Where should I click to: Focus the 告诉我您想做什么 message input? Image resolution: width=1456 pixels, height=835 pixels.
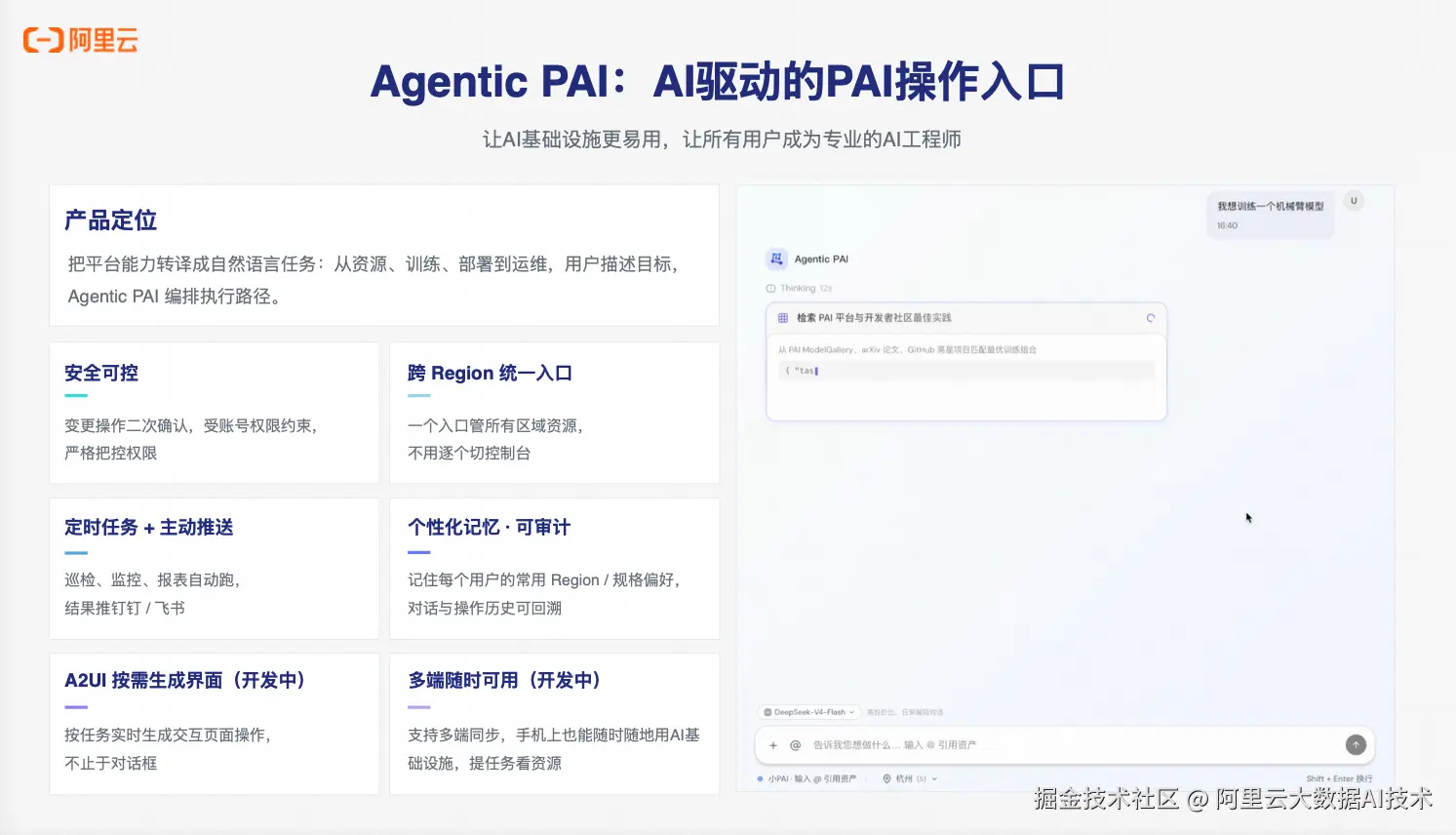[1064, 745]
